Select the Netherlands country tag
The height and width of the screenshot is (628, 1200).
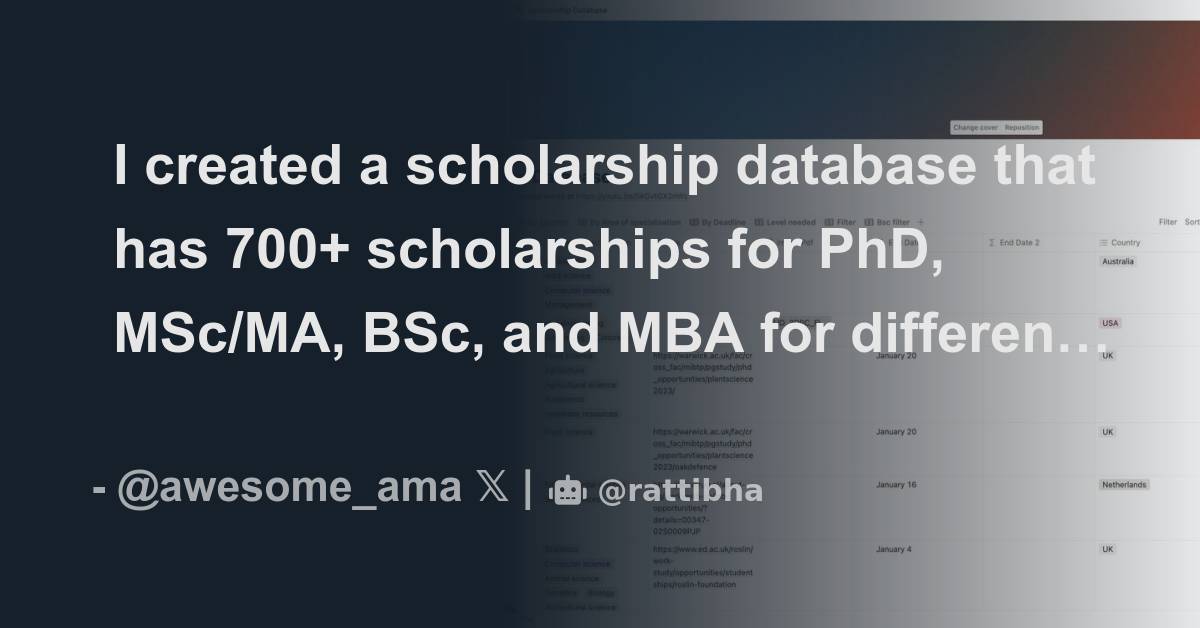pyautogui.click(x=1124, y=485)
